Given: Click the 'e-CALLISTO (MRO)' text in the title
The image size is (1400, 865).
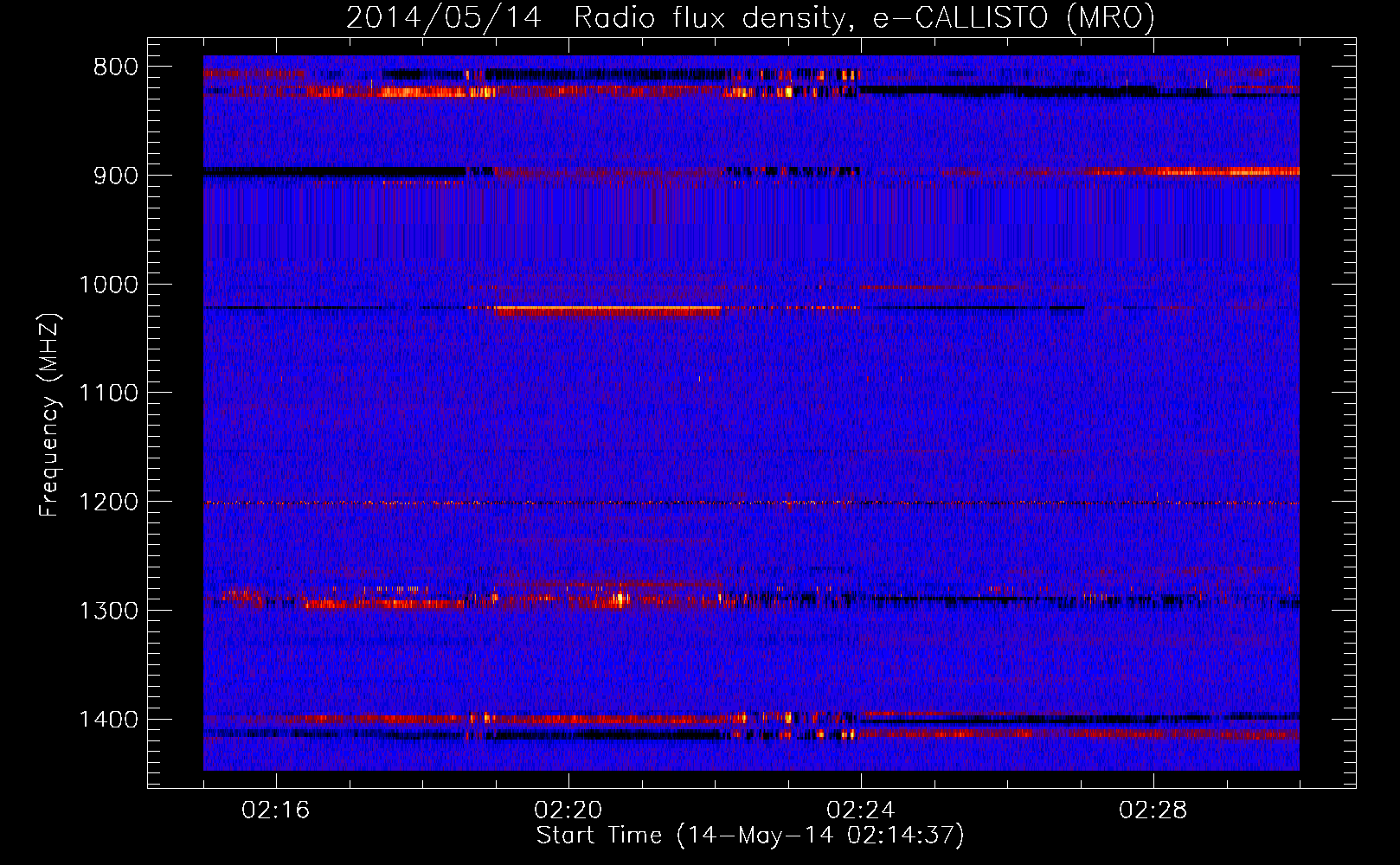Looking at the screenshot, I should point(1013,18).
